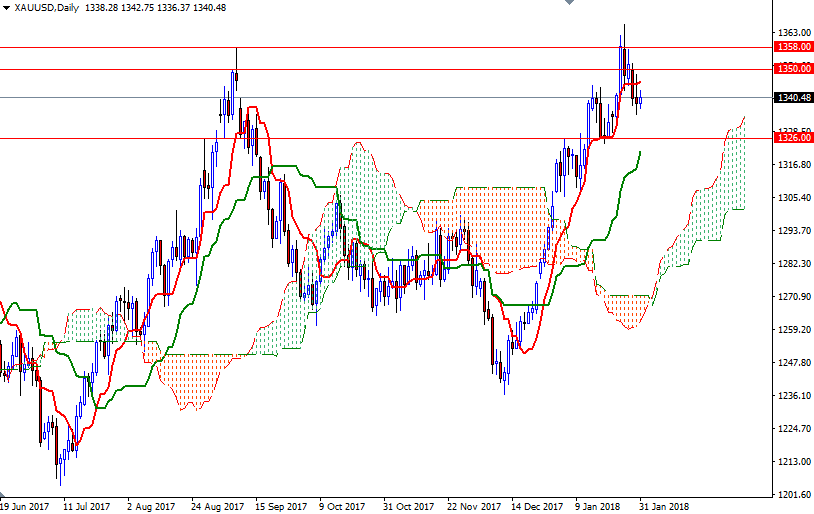Screen dimensions: 814x514
Task: Click the 1340.48 current price tag
Action: (793, 97)
